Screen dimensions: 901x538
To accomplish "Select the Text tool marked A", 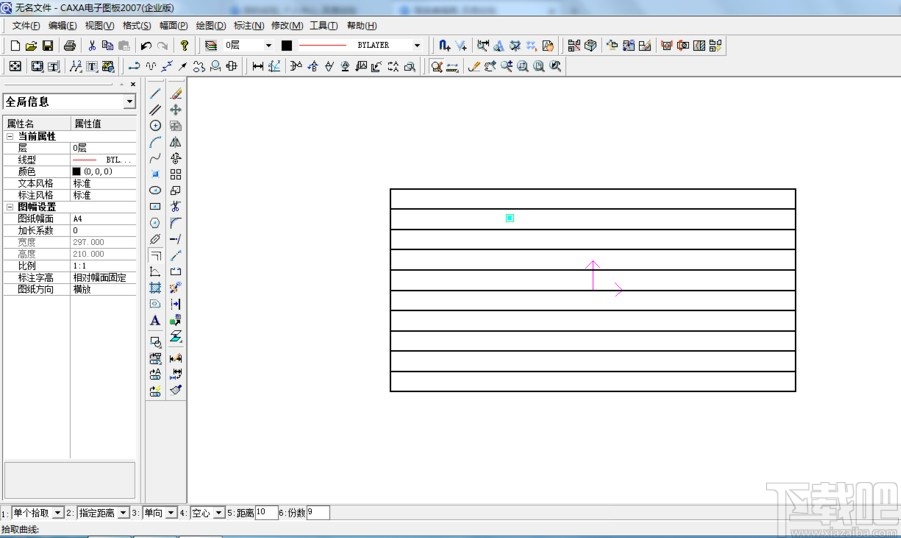I will (x=155, y=321).
